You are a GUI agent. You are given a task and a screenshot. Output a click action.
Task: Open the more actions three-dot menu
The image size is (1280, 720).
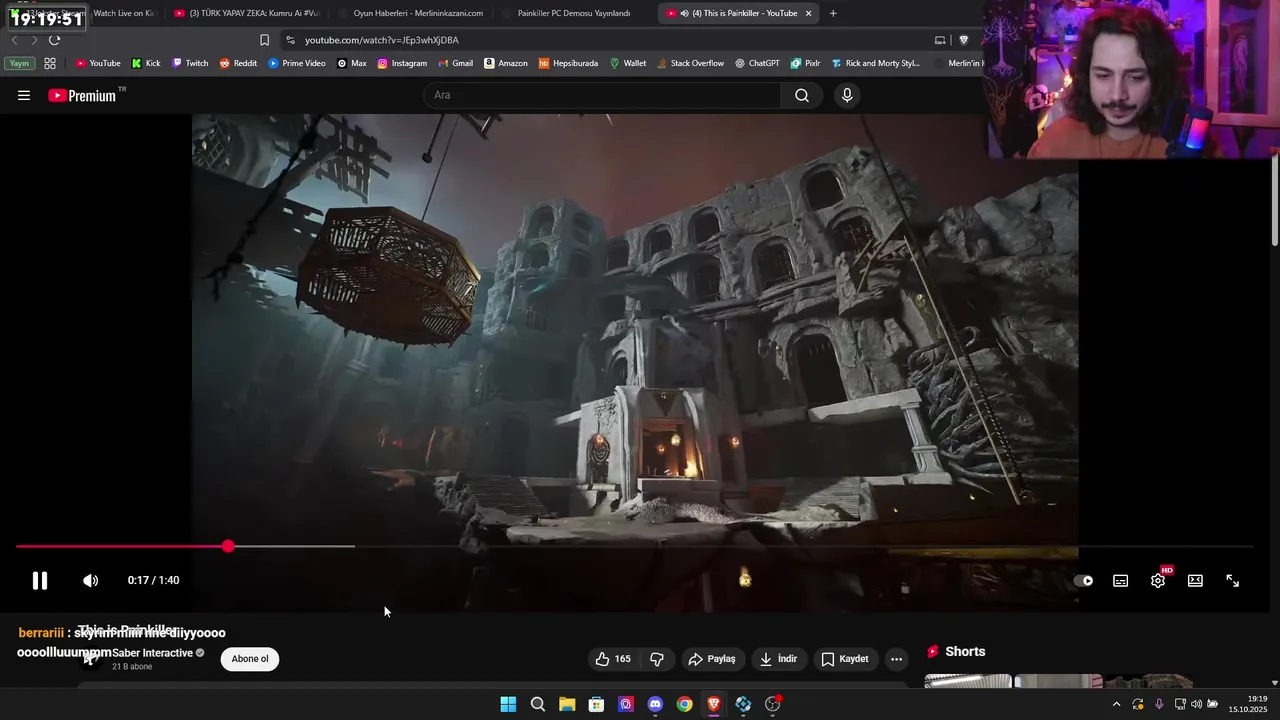pyautogui.click(x=896, y=659)
